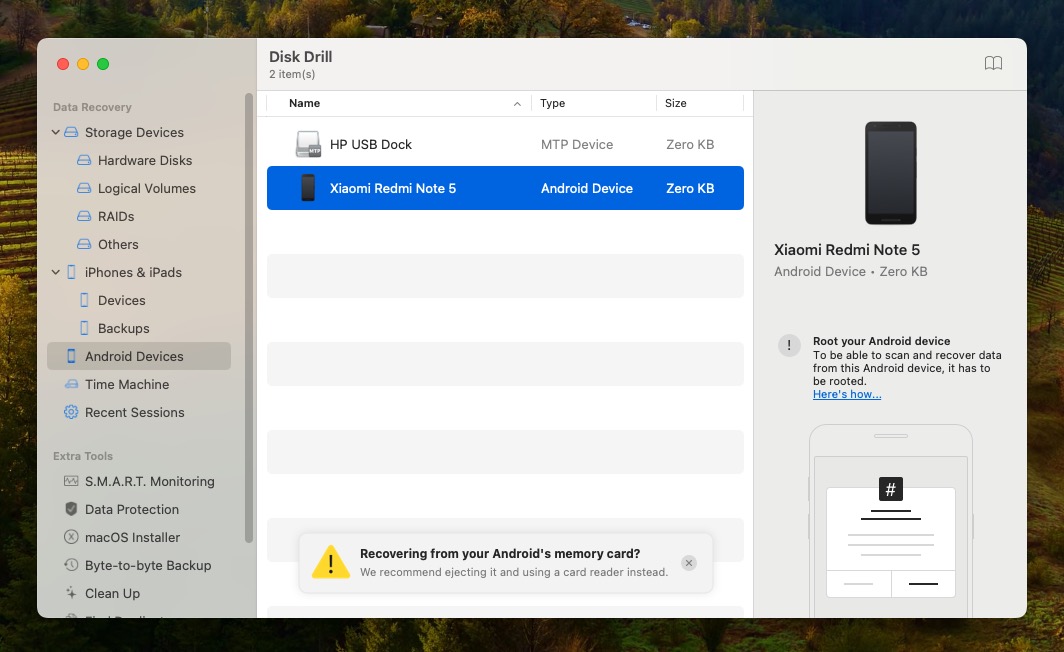Click the Clean Up sparkle icon

click(71, 593)
